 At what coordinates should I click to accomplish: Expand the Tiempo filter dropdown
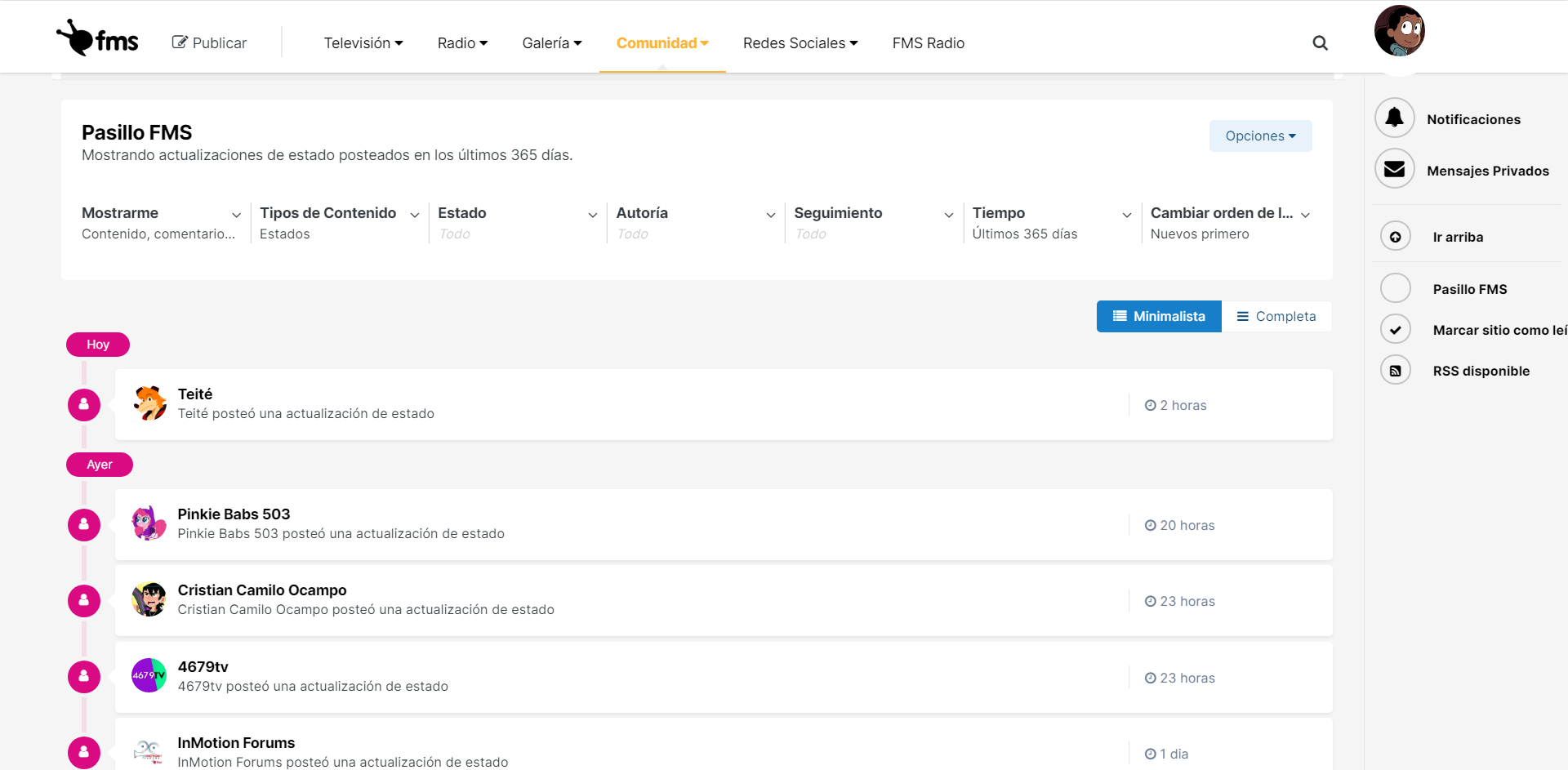coord(1051,222)
